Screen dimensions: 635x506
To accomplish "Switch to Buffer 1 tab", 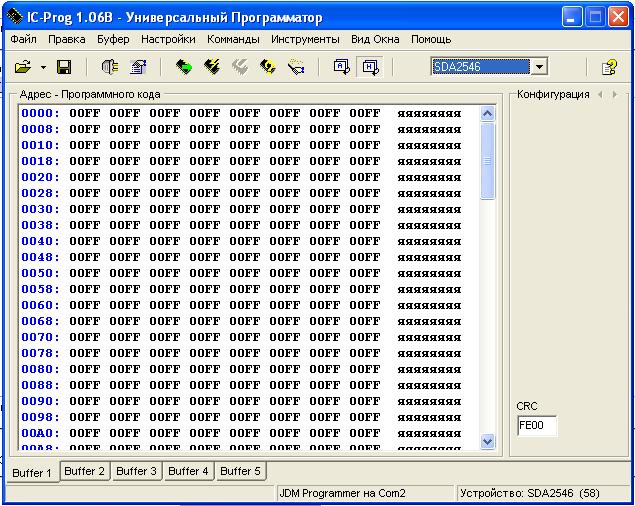I will (32, 472).
